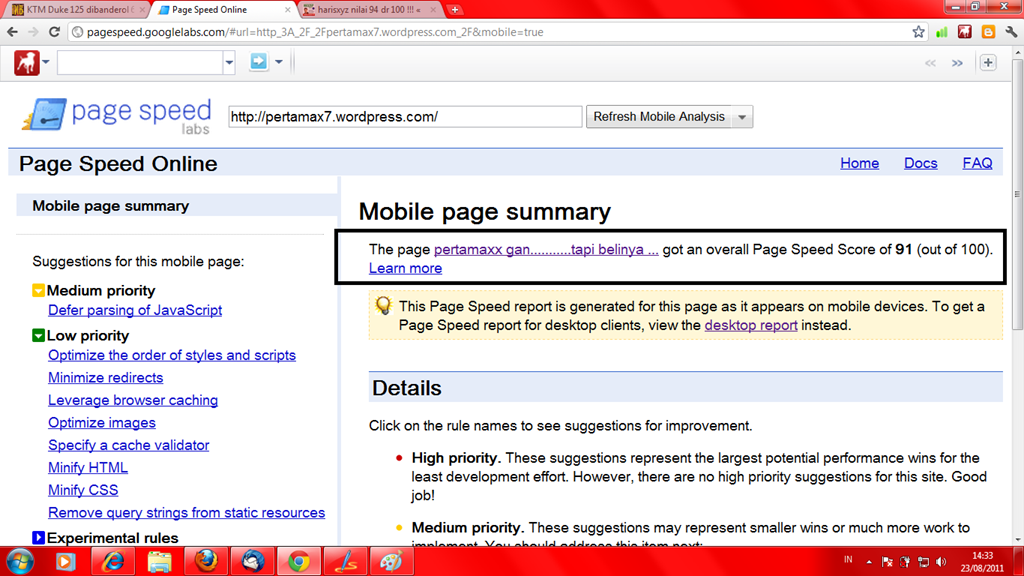The height and width of the screenshot is (576, 1024).
Task: Click the new tab plus button
Action: pos(455,10)
